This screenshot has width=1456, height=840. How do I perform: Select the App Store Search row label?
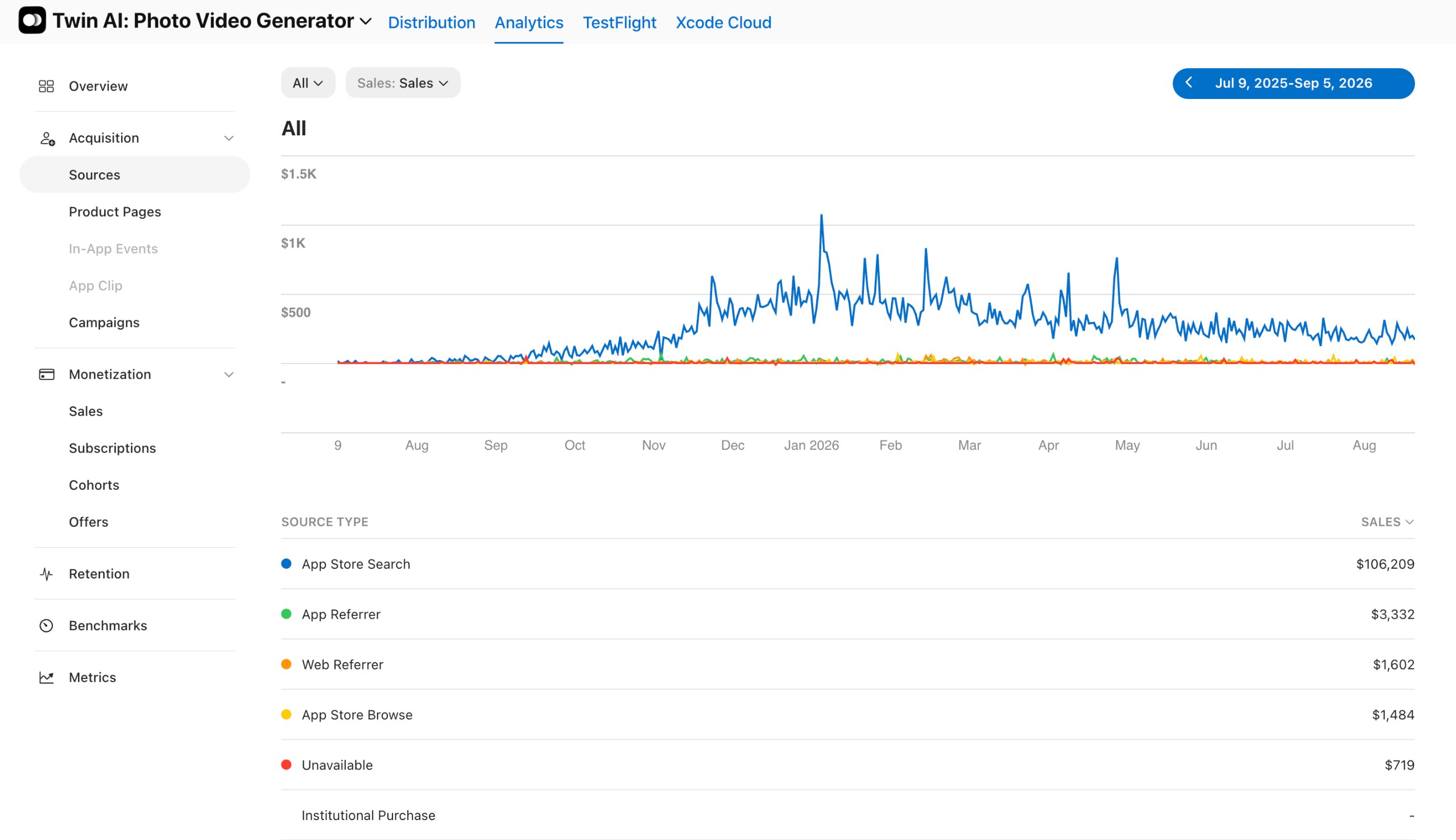point(356,564)
